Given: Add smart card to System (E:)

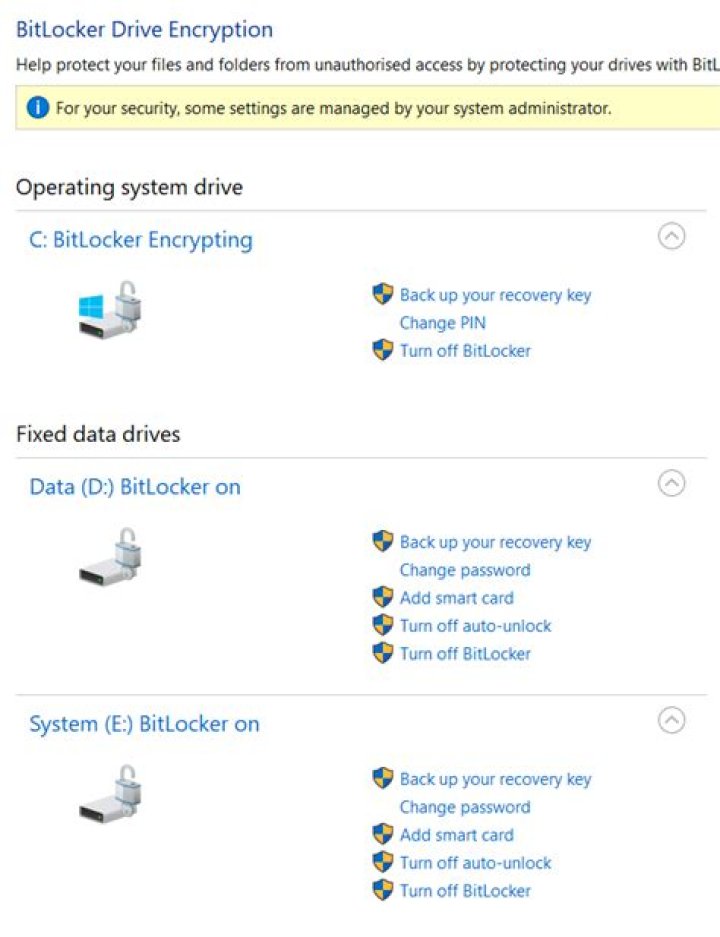Looking at the screenshot, I should (x=456, y=835).
